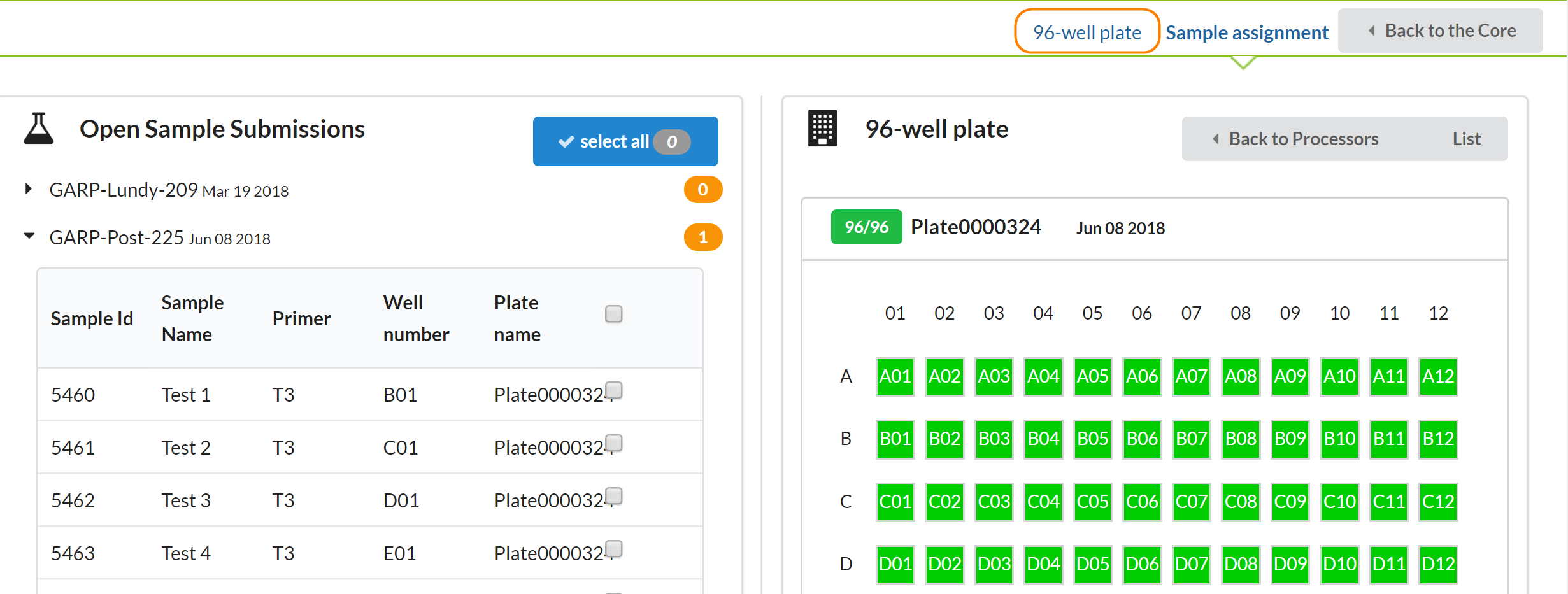Click the orange 0 badge for GARP-Lundy-209

tap(702, 190)
